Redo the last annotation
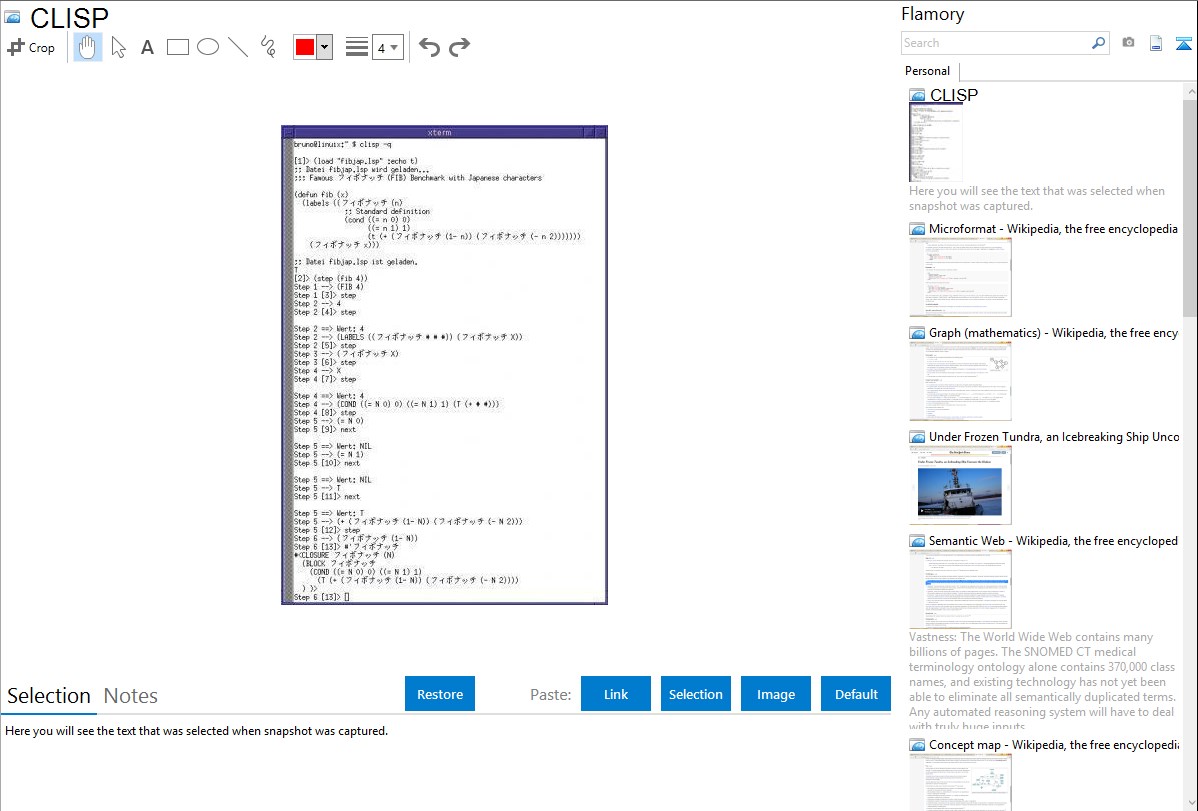The width and height of the screenshot is (1198, 811). tap(459, 47)
